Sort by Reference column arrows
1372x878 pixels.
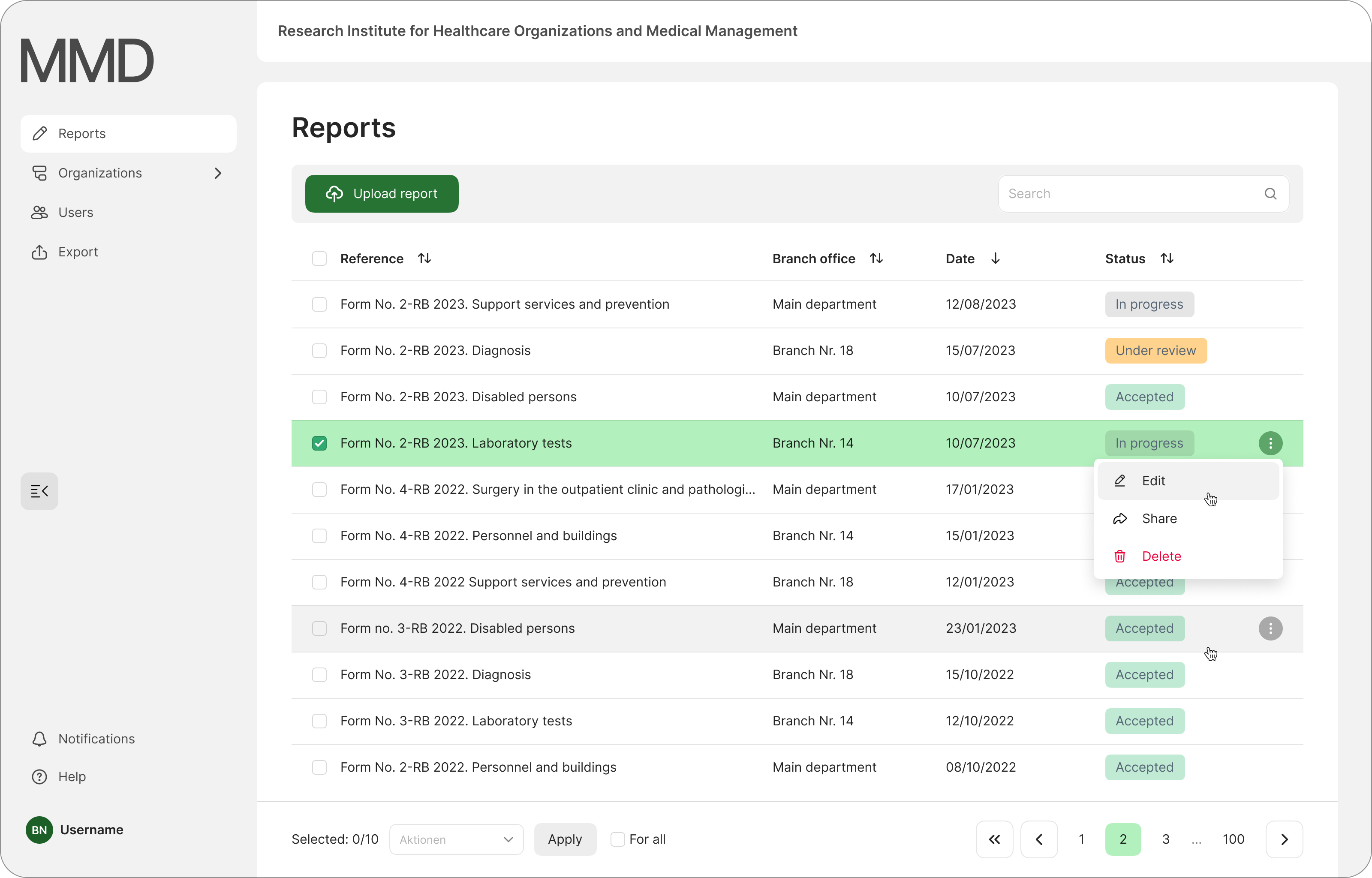424,258
